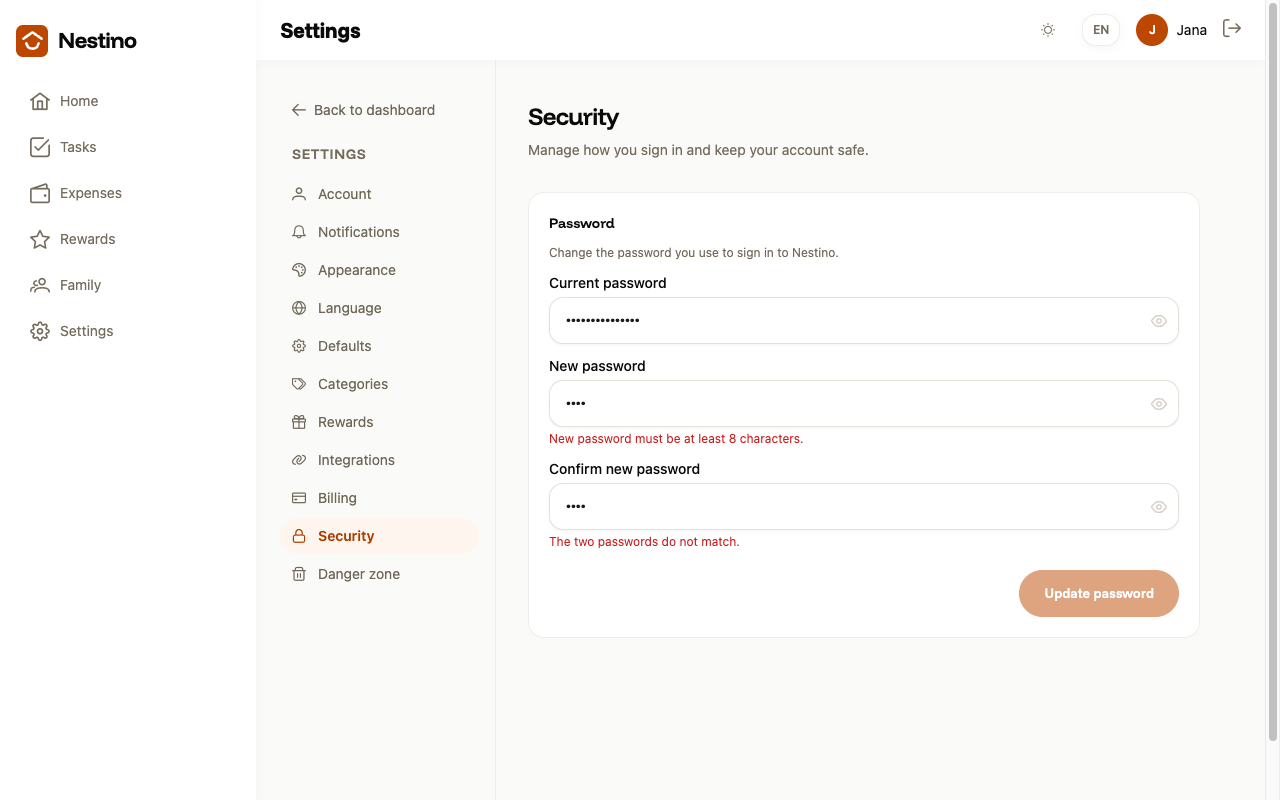The height and width of the screenshot is (800, 1280).
Task: Show the current password via eye icon
Action: pos(1159,321)
